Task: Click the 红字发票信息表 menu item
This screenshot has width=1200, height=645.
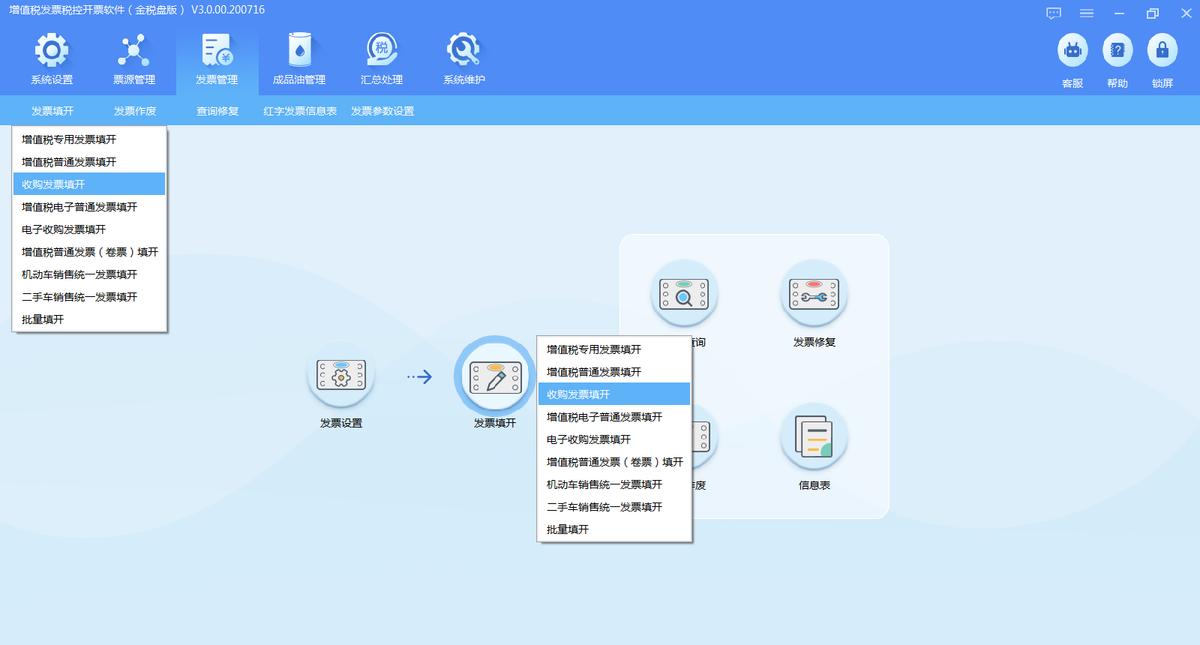Action: [x=302, y=112]
